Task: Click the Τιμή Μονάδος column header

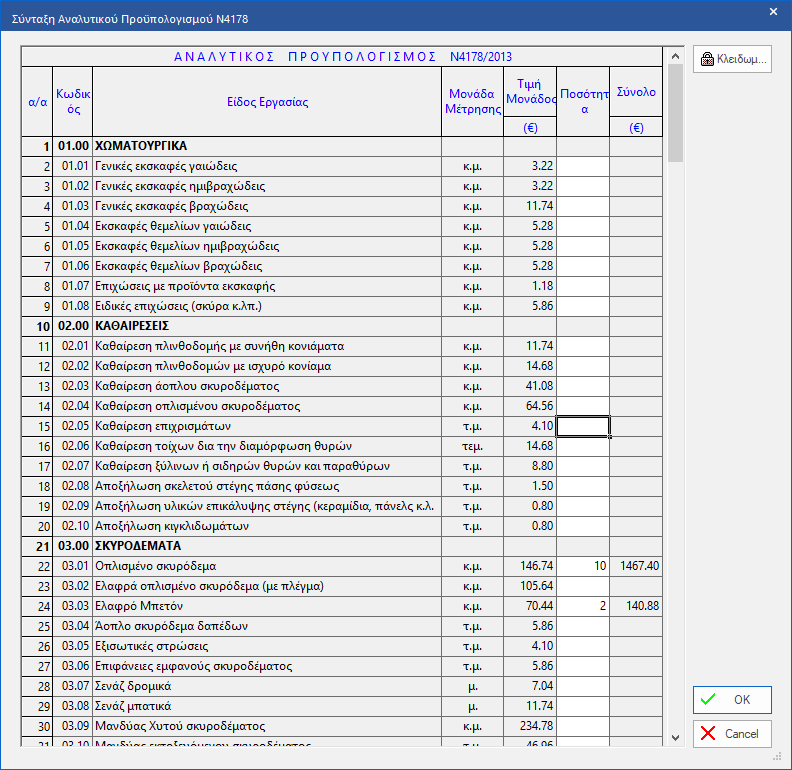Action: coord(530,92)
